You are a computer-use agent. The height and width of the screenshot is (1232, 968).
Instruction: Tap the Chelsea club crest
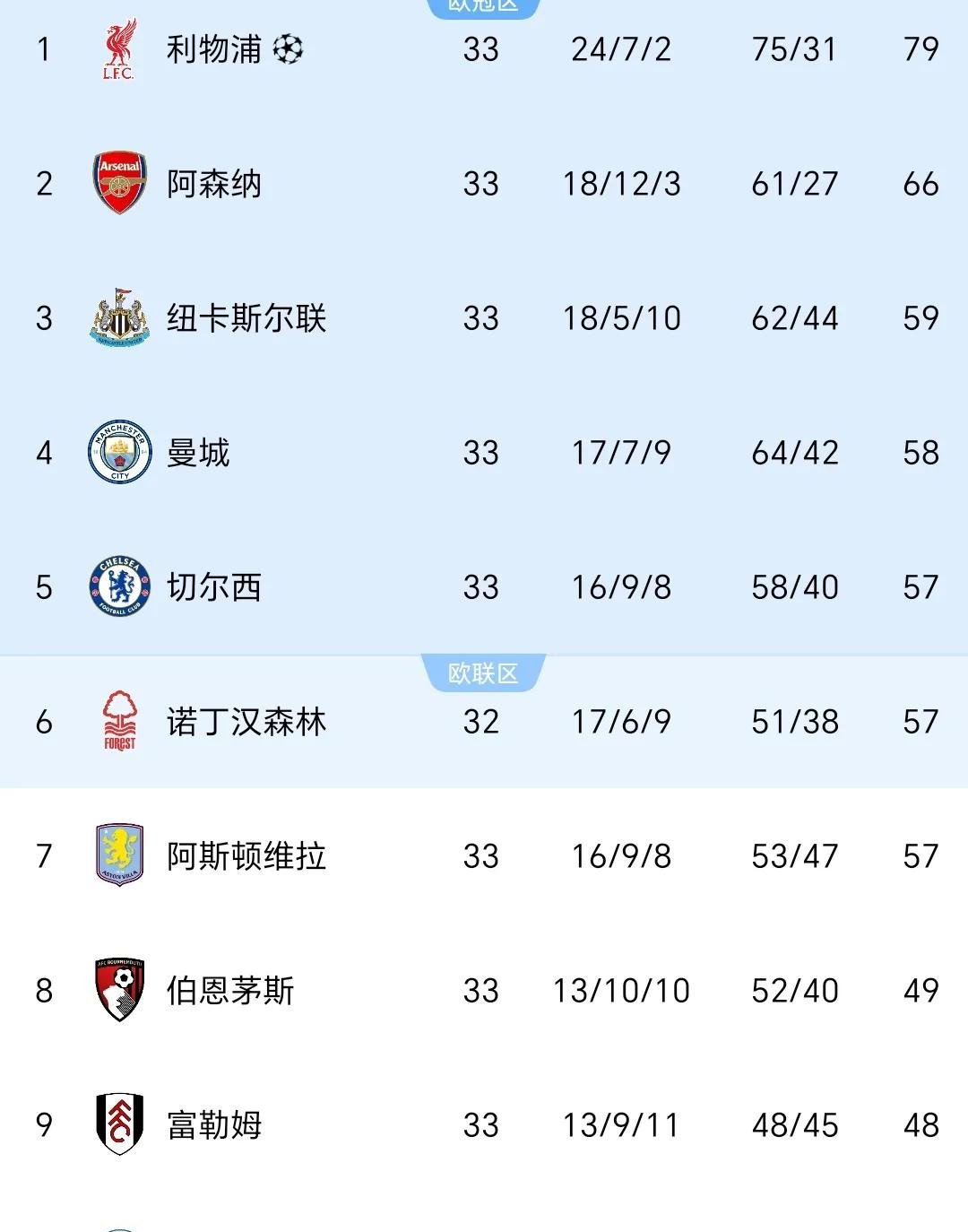coord(119,586)
